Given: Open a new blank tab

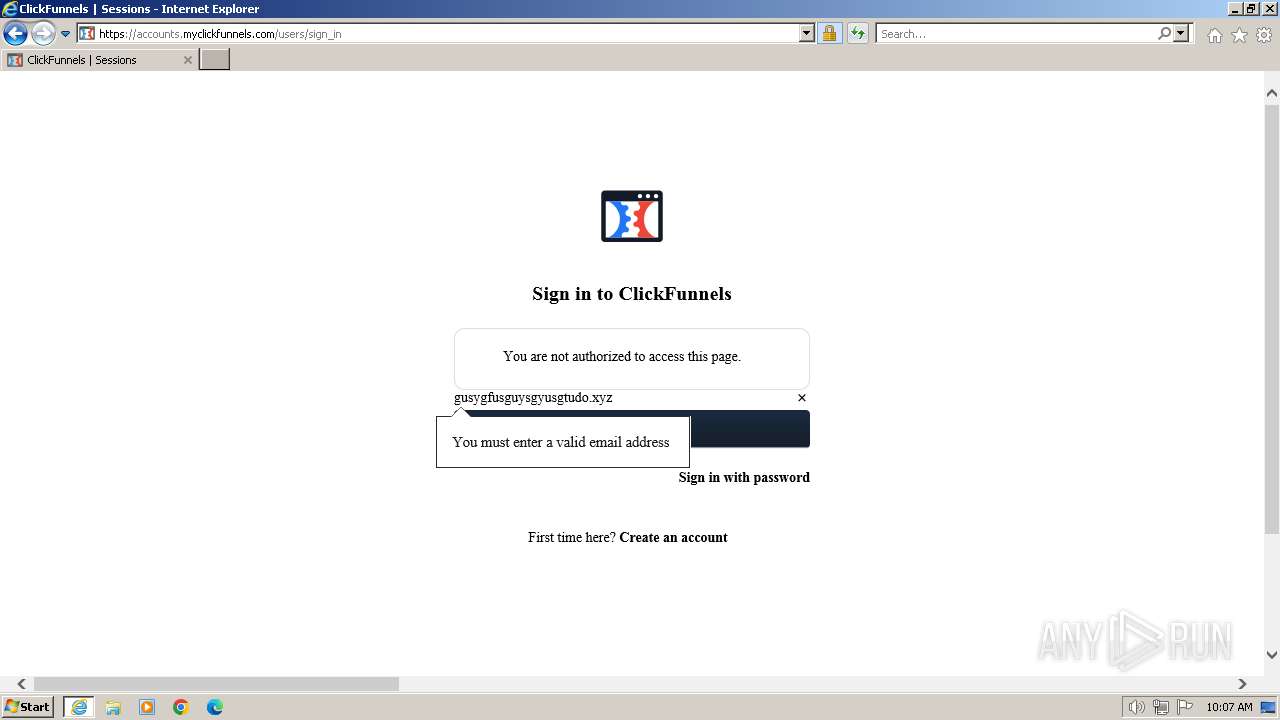Looking at the screenshot, I should (x=214, y=60).
